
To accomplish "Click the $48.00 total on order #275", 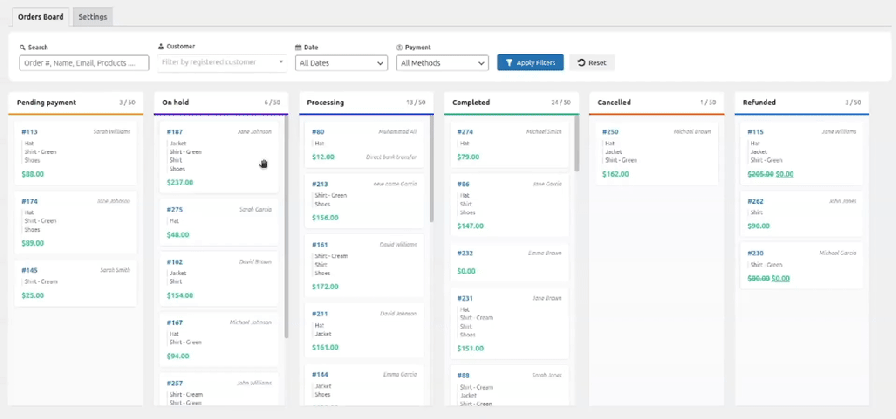I will coord(178,235).
